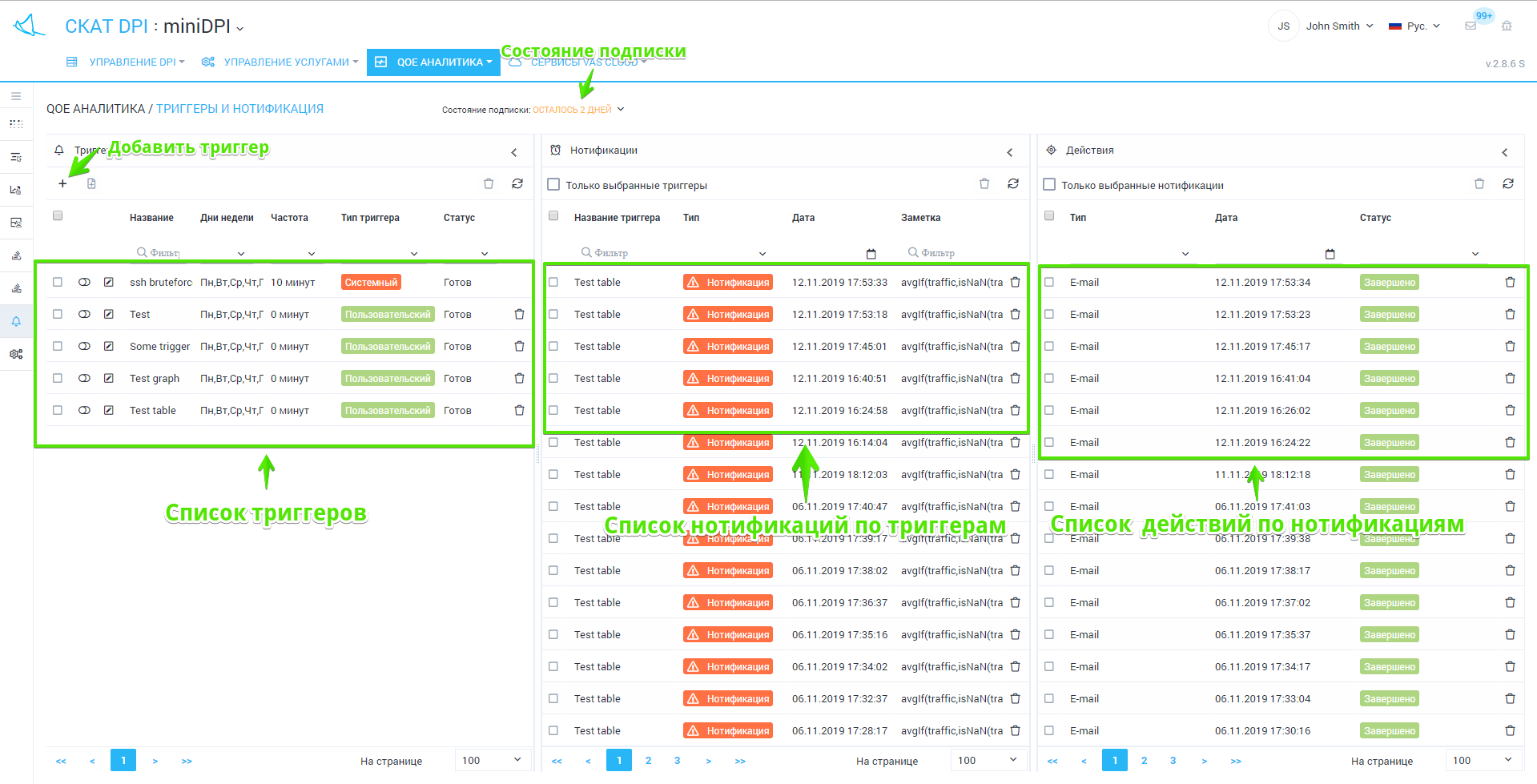The height and width of the screenshot is (784, 1537).
Task: Open the mail inbox icon with 99+ badge
Action: 1471,26
